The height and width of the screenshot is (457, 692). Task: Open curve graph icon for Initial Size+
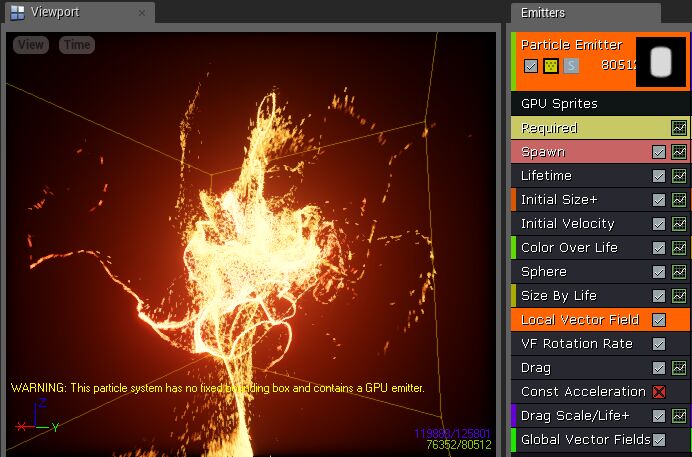click(679, 200)
